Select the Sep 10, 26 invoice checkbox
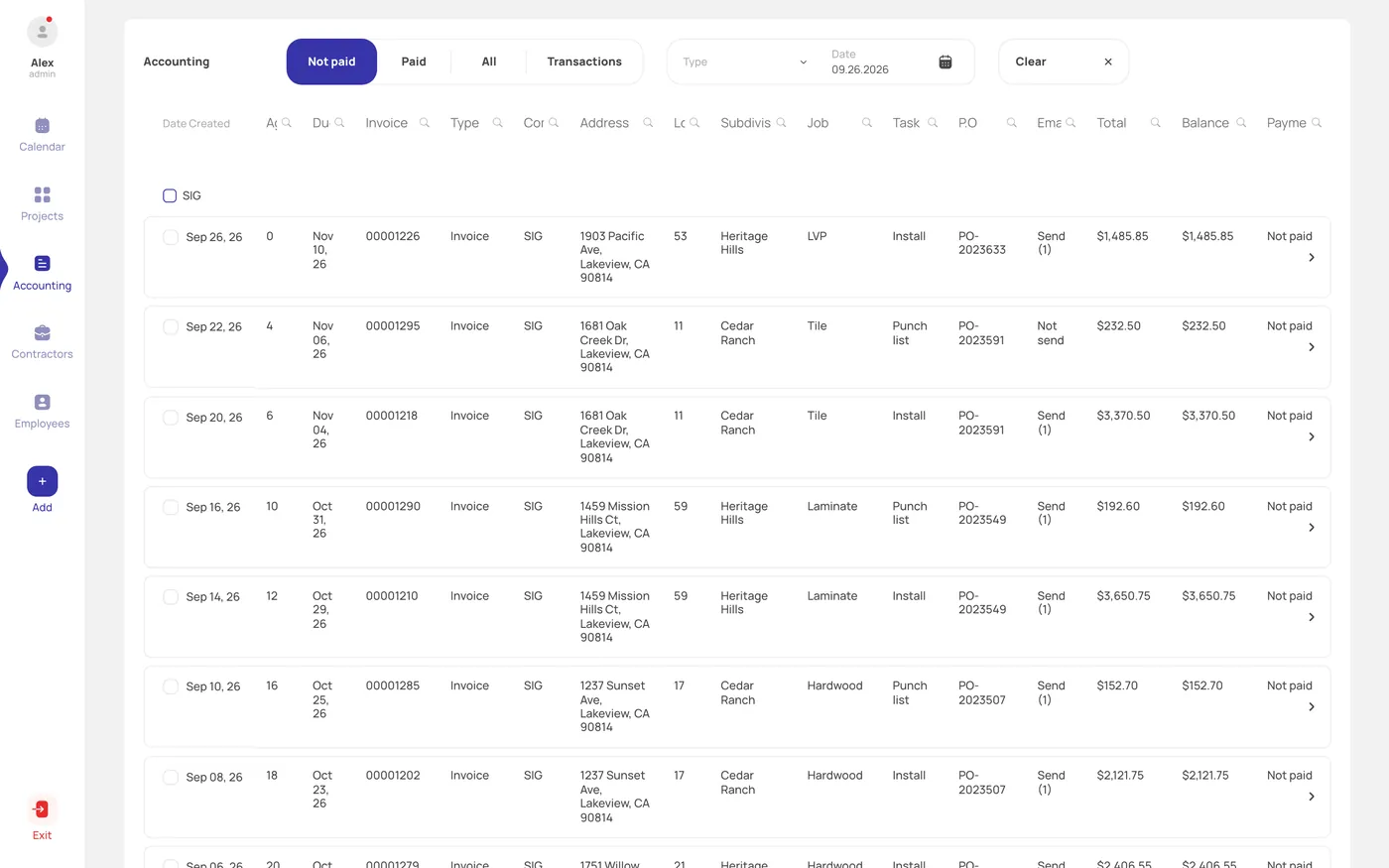Image resolution: width=1389 pixels, height=868 pixels. 171,686
